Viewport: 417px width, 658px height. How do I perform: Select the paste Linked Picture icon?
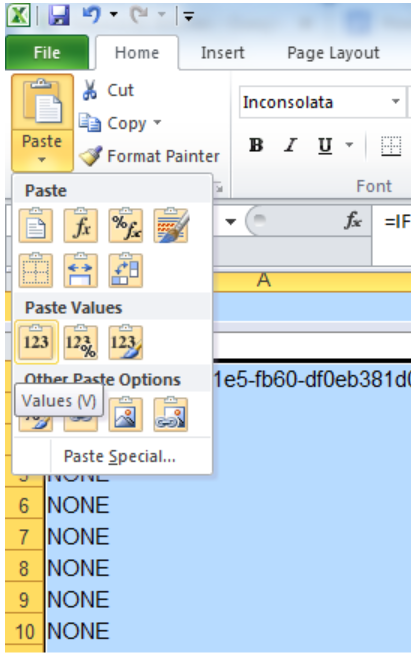point(171,415)
